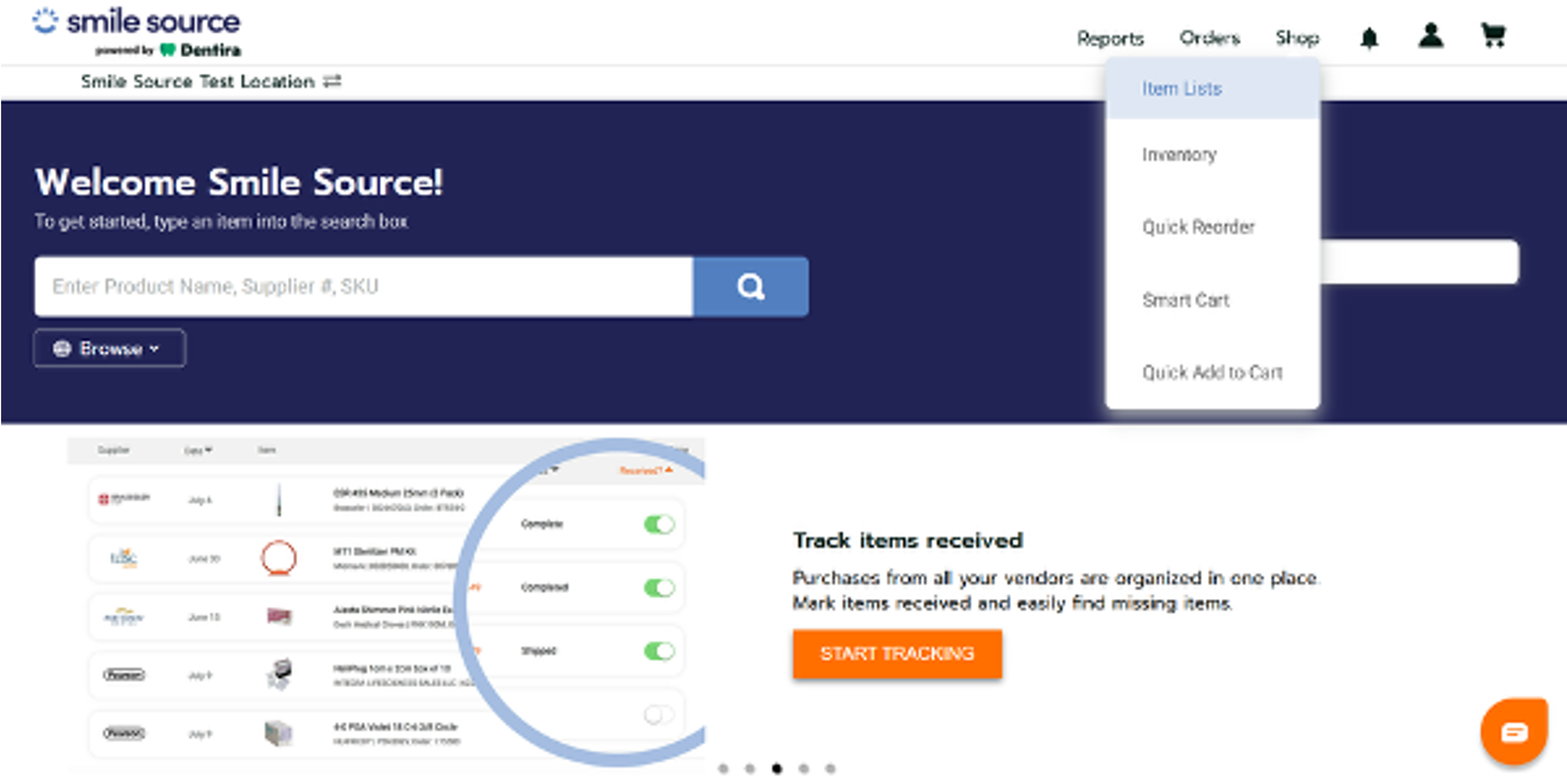This screenshot has height=784, width=1567.
Task: Open the shopping cart icon
Action: [1493, 36]
